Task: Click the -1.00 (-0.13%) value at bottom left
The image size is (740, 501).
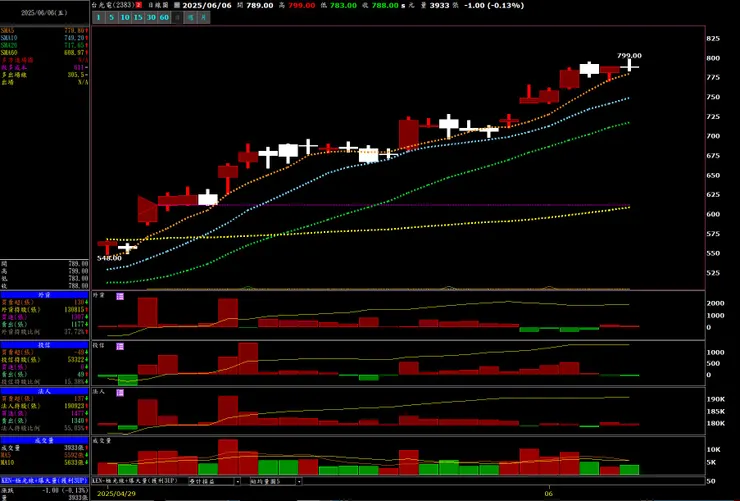Action: coord(64,490)
